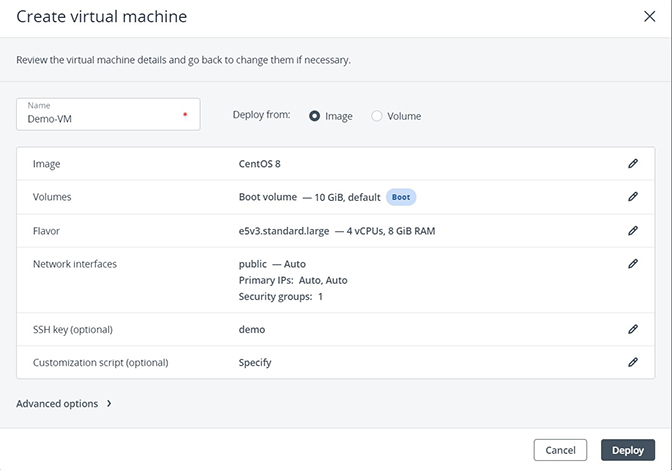
Task: Focus the Name input field
Action: point(108,114)
